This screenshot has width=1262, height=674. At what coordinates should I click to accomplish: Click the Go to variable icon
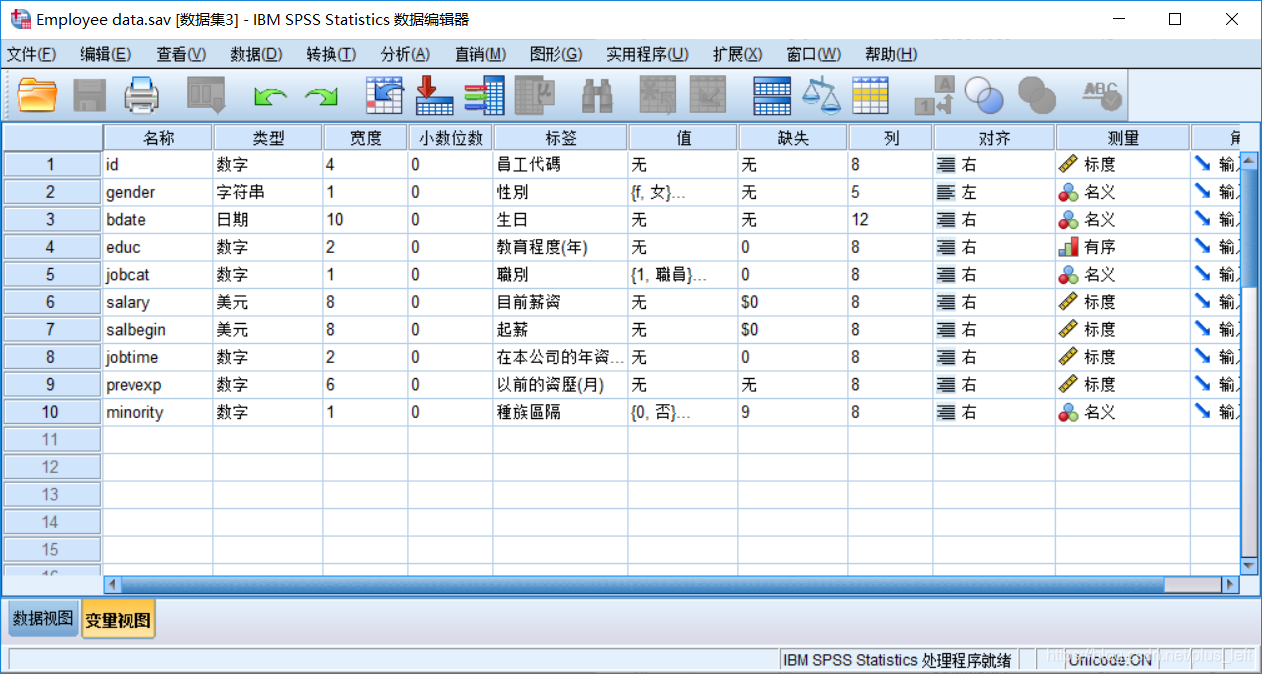pos(434,95)
